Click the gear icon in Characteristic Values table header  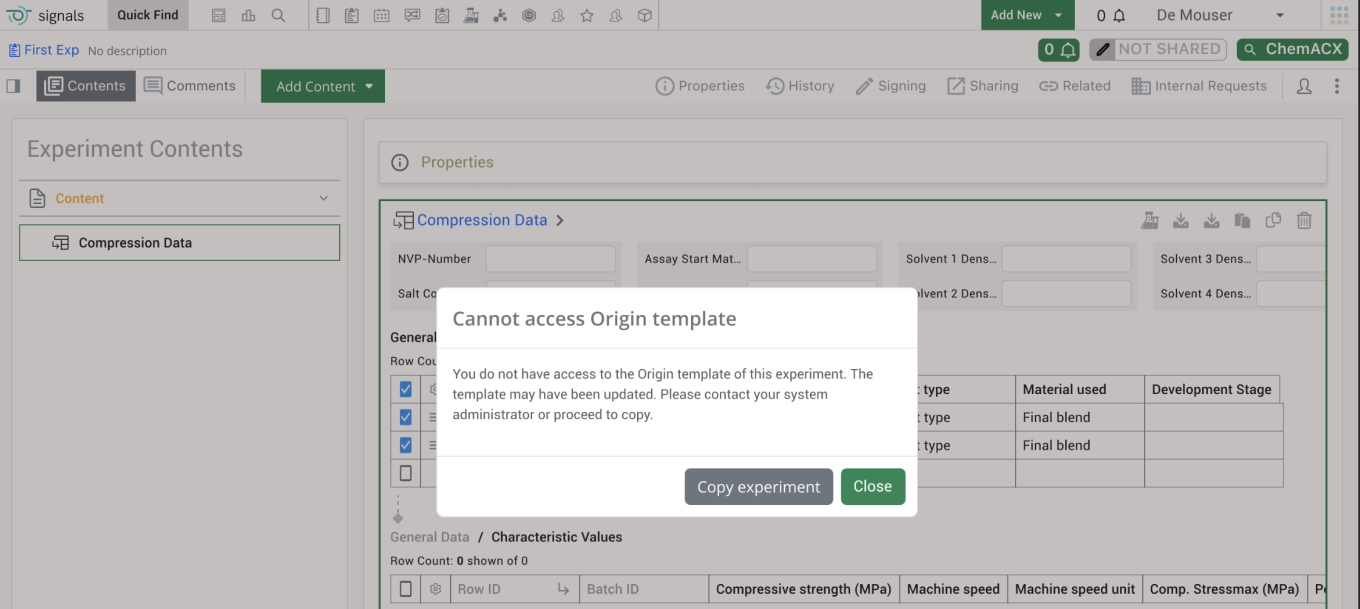[x=435, y=589]
